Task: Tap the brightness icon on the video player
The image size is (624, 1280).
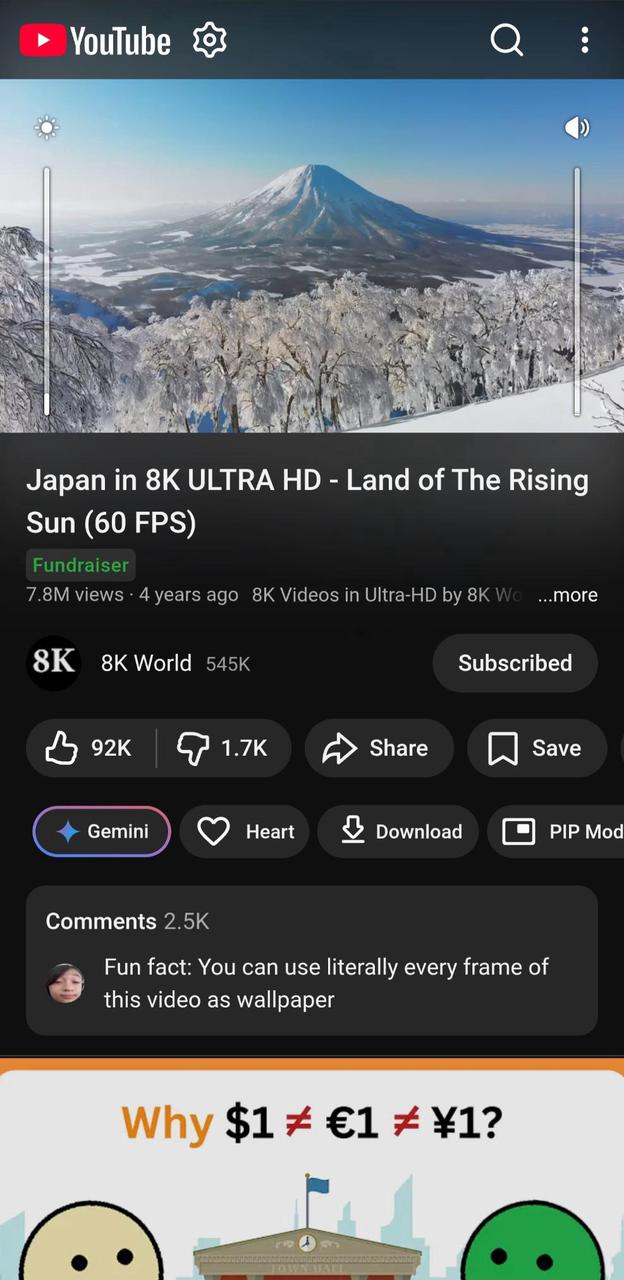Action: (47, 127)
